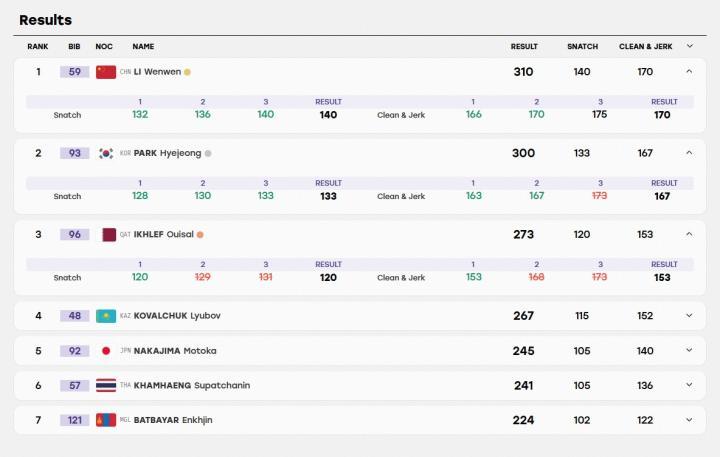Collapse PARK Hyejeong's attempt details
Image resolution: width=720 pixels, height=457 pixels.
[689, 152]
